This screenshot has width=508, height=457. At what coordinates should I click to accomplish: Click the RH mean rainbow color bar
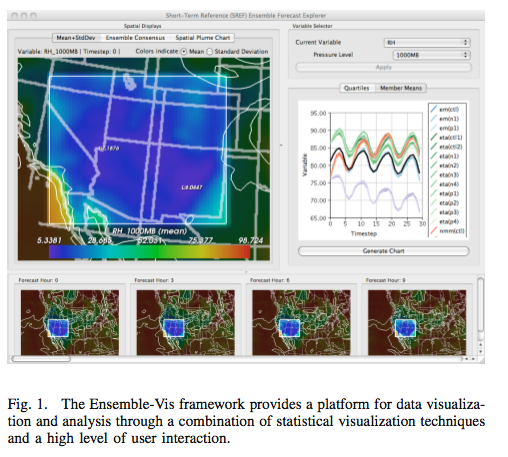pos(149,252)
